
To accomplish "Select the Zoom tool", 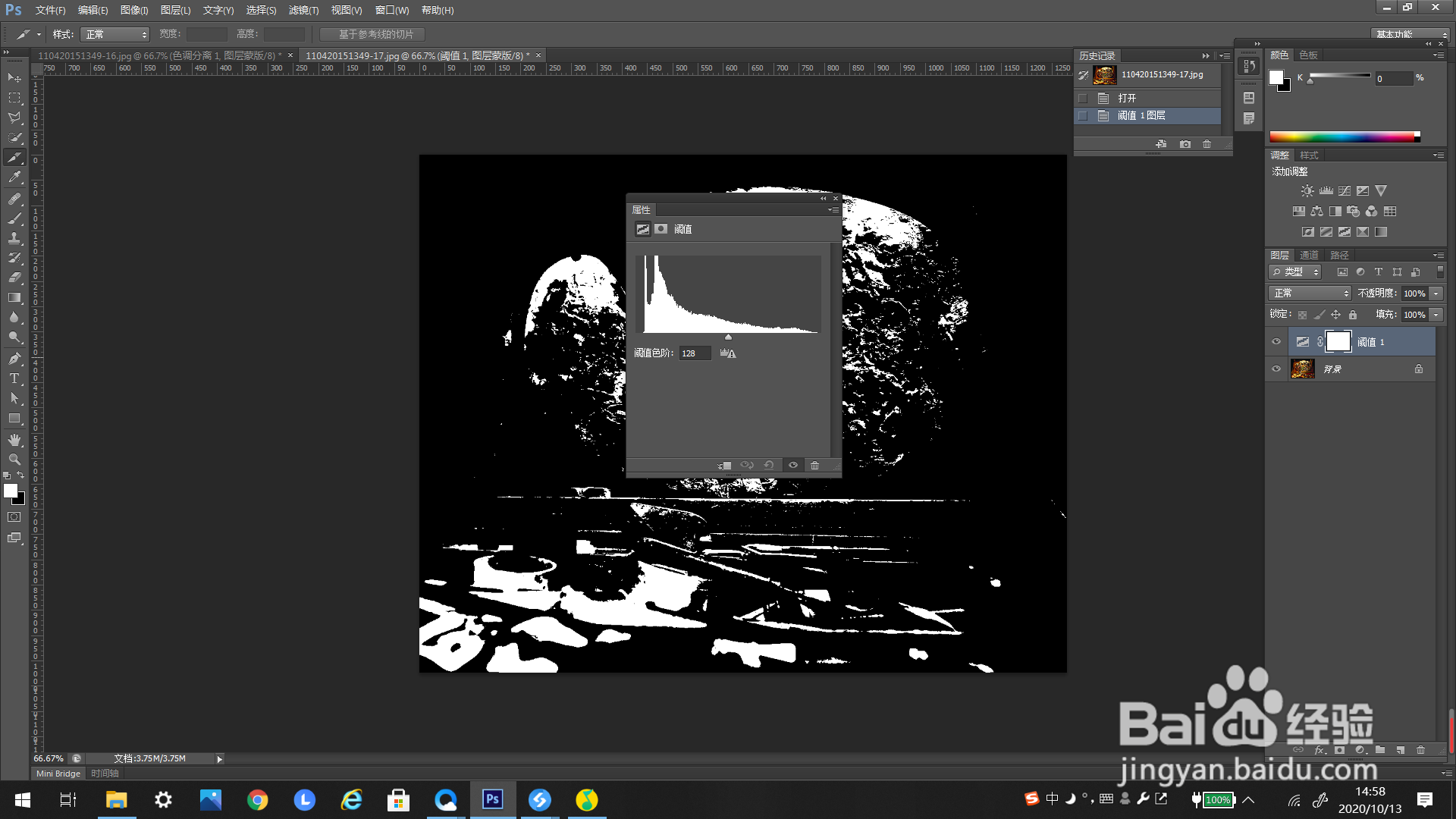I will pos(14,460).
